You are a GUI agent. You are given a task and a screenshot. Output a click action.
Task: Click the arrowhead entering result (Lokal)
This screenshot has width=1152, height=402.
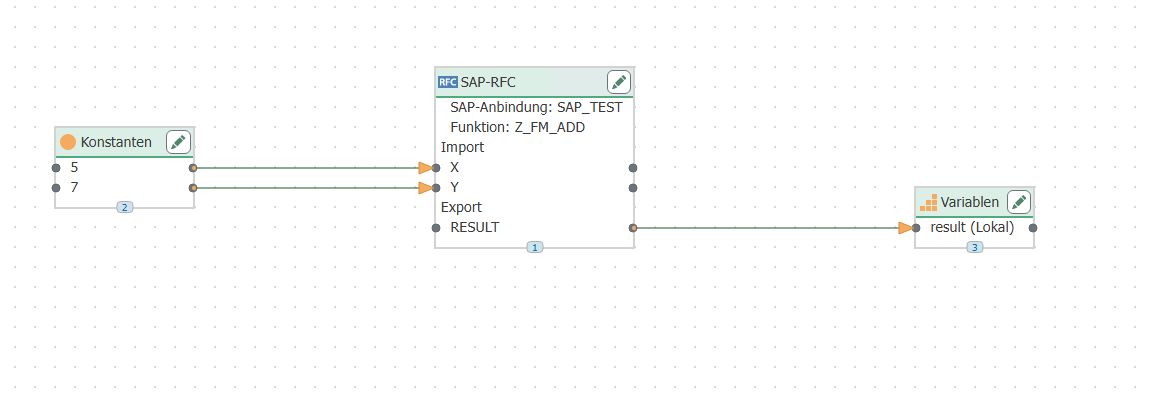(906, 228)
